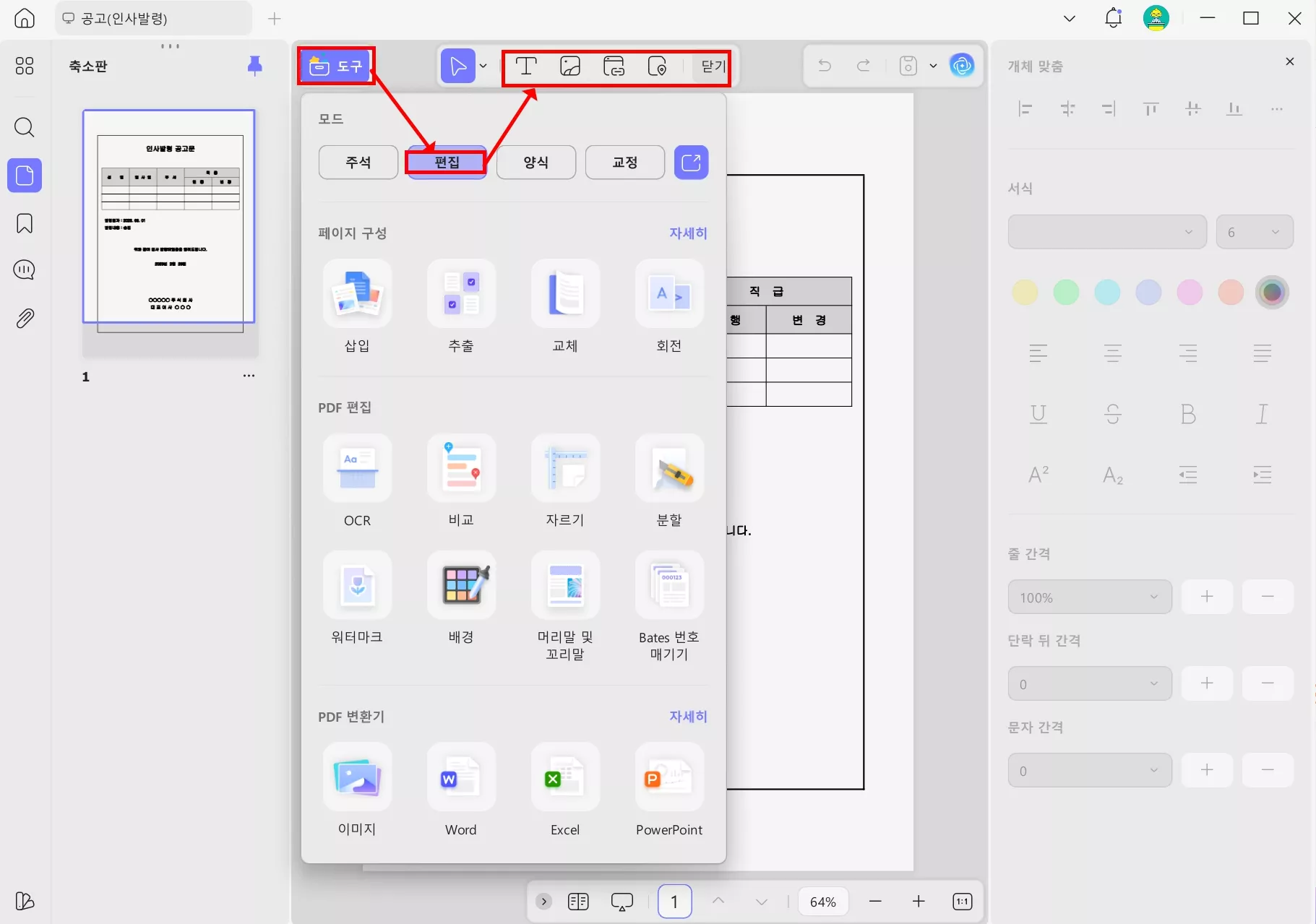Select the add link tool
Viewport: 1316px width, 924px height.
[x=614, y=66]
